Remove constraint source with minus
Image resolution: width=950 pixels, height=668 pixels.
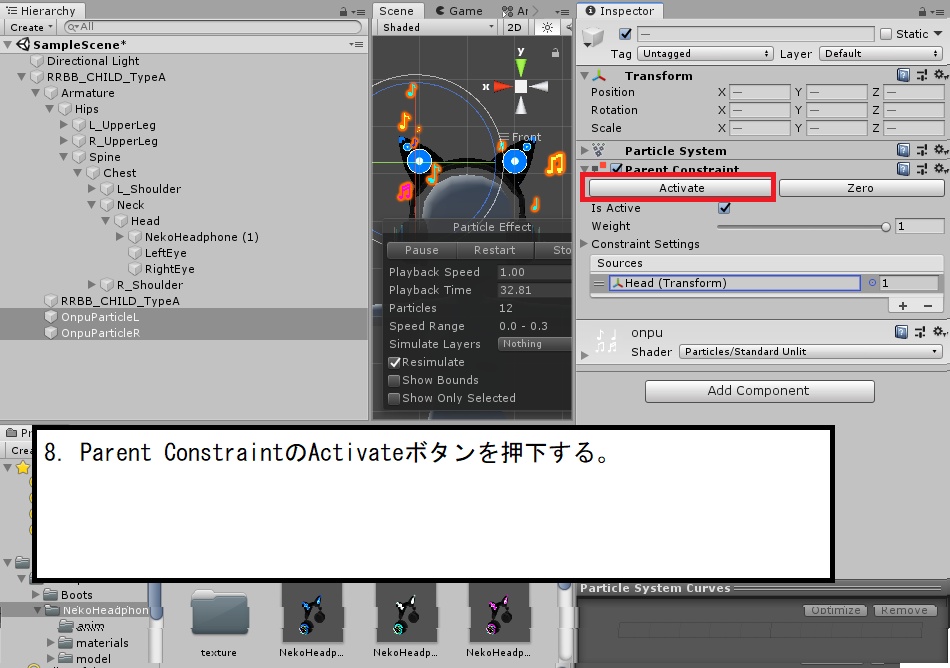928,306
